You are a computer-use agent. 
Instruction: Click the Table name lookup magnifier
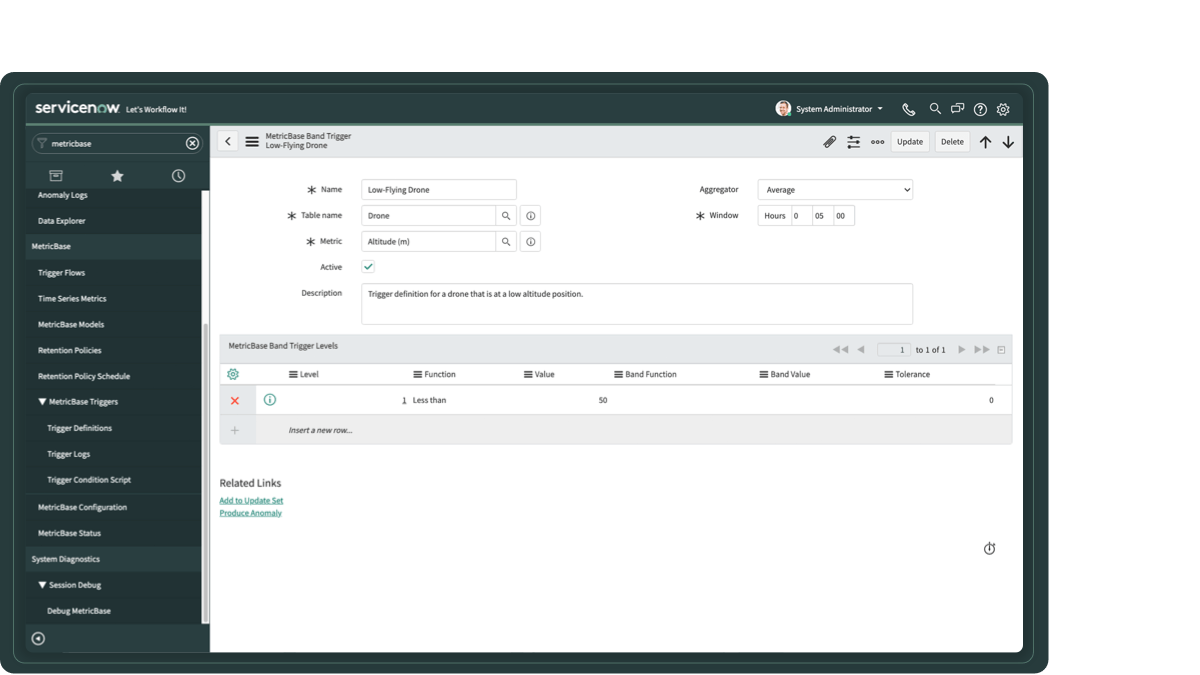coord(506,216)
